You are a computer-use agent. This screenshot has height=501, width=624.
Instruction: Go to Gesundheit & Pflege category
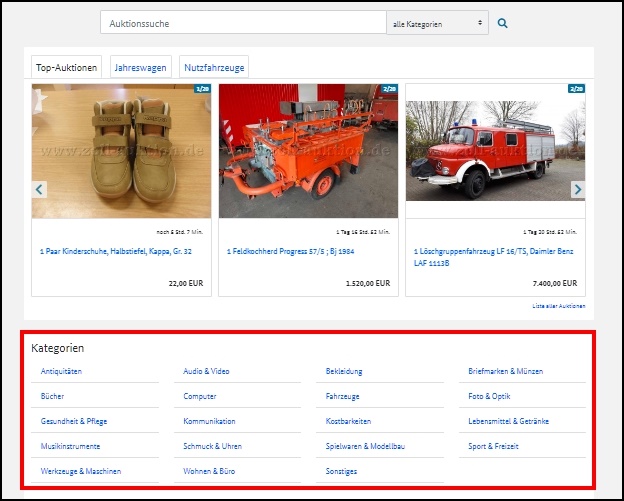click(x=74, y=421)
